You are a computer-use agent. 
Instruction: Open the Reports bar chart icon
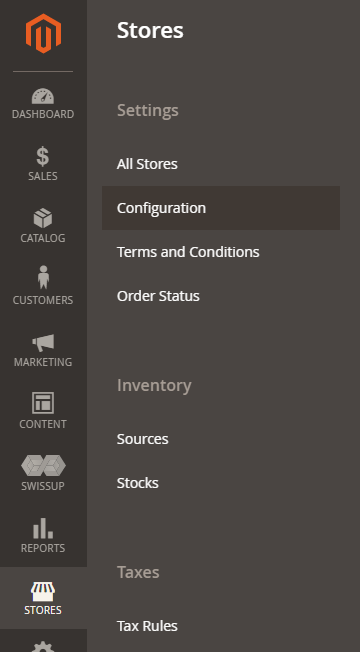43,528
